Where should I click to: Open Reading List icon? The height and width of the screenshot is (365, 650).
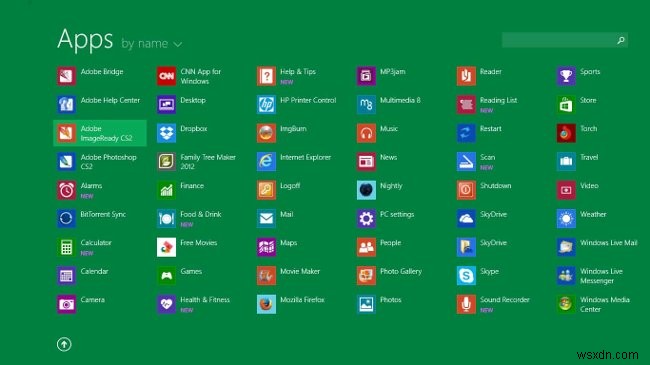466,105
